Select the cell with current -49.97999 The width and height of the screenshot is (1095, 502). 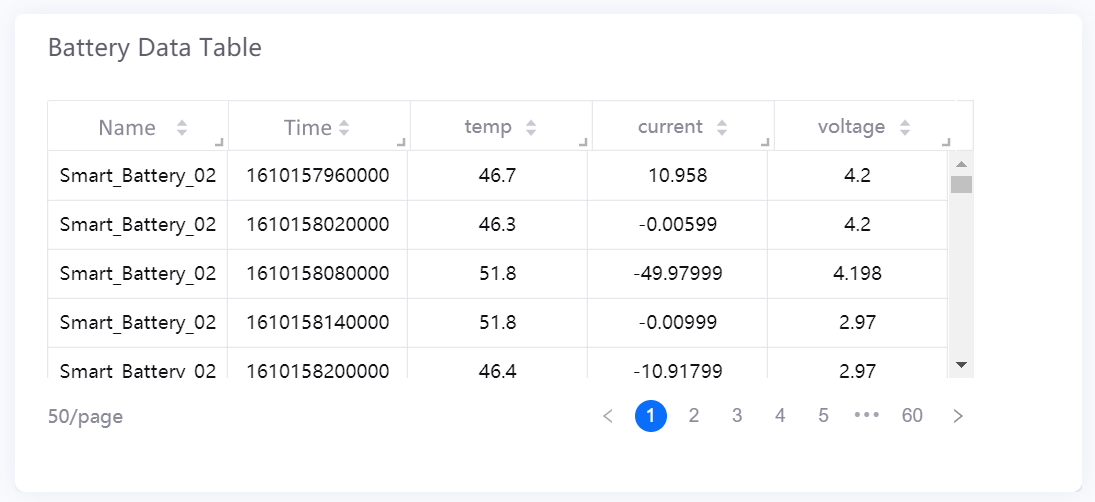pos(677,274)
